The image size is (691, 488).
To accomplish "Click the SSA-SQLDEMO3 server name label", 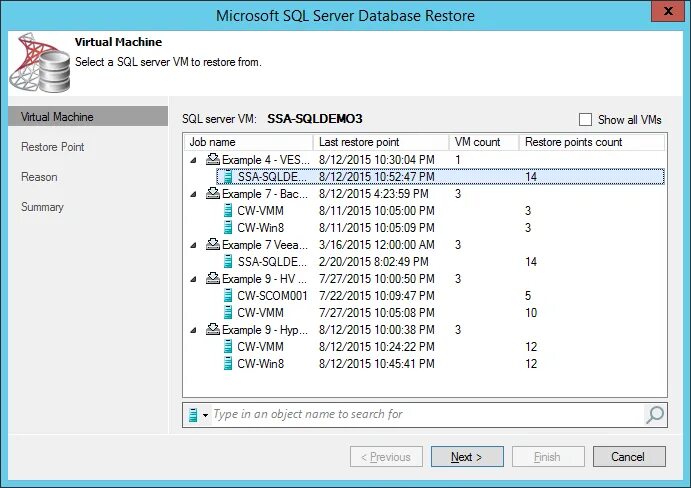I will click(315, 119).
